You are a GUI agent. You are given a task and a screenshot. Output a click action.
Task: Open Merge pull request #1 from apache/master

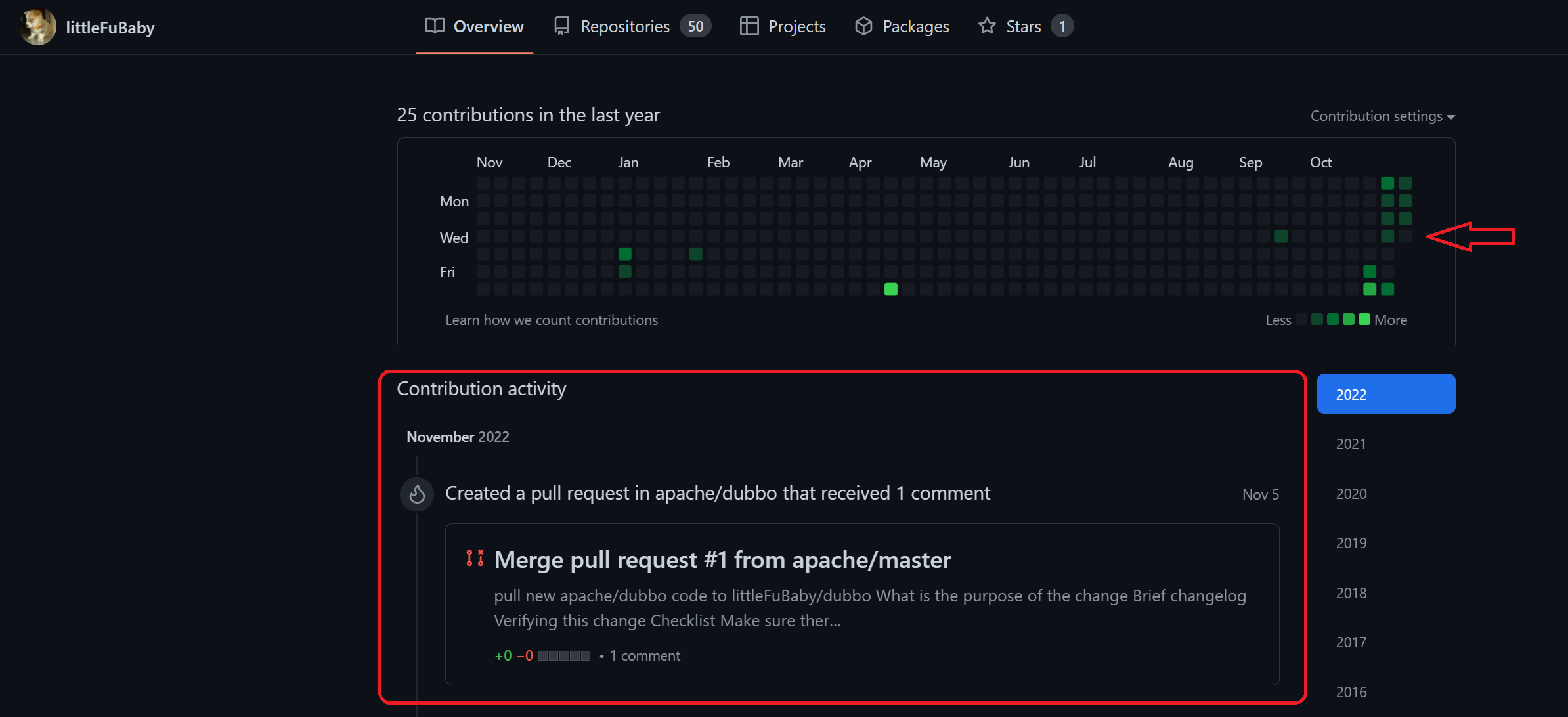(x=722, y=560)
